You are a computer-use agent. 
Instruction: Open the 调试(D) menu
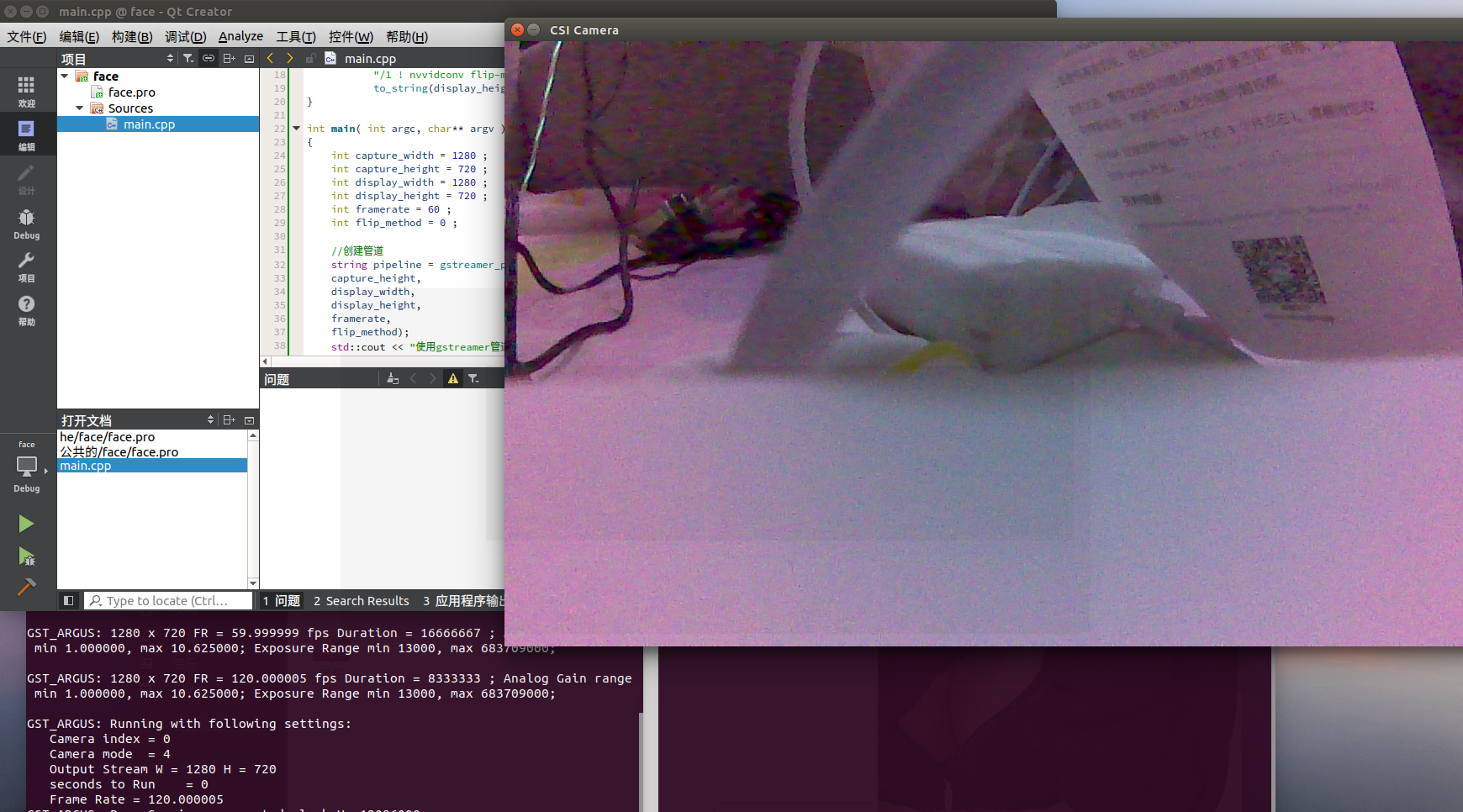tap(185, 37)
